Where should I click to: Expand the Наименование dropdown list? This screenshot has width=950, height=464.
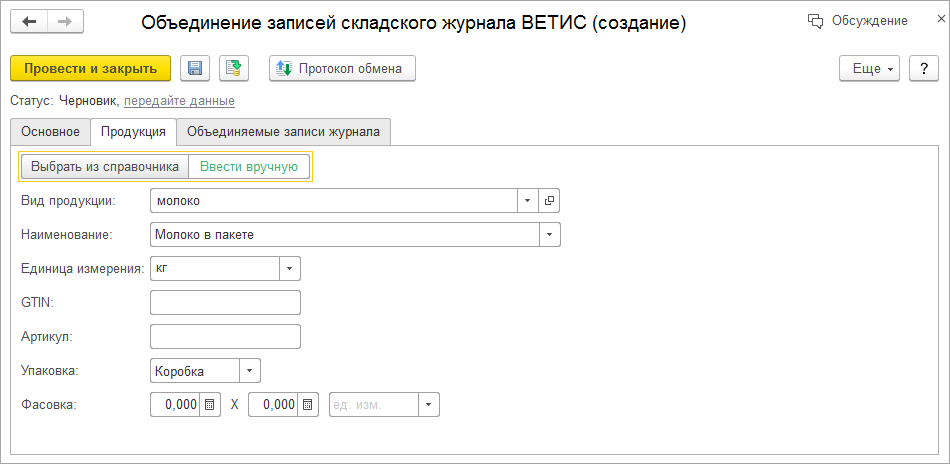coord(549,235)
